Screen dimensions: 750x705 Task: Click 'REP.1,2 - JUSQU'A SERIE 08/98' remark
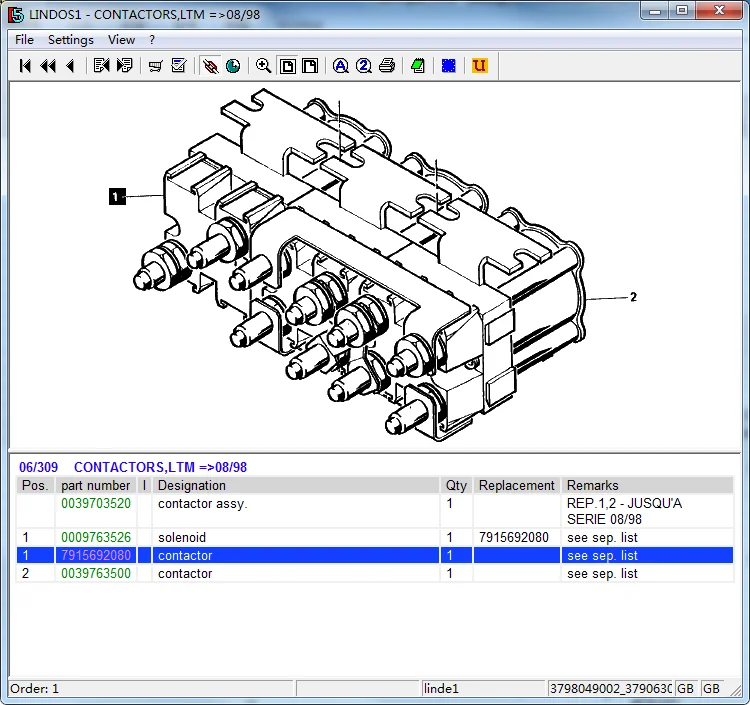click(x=624, y=511)
